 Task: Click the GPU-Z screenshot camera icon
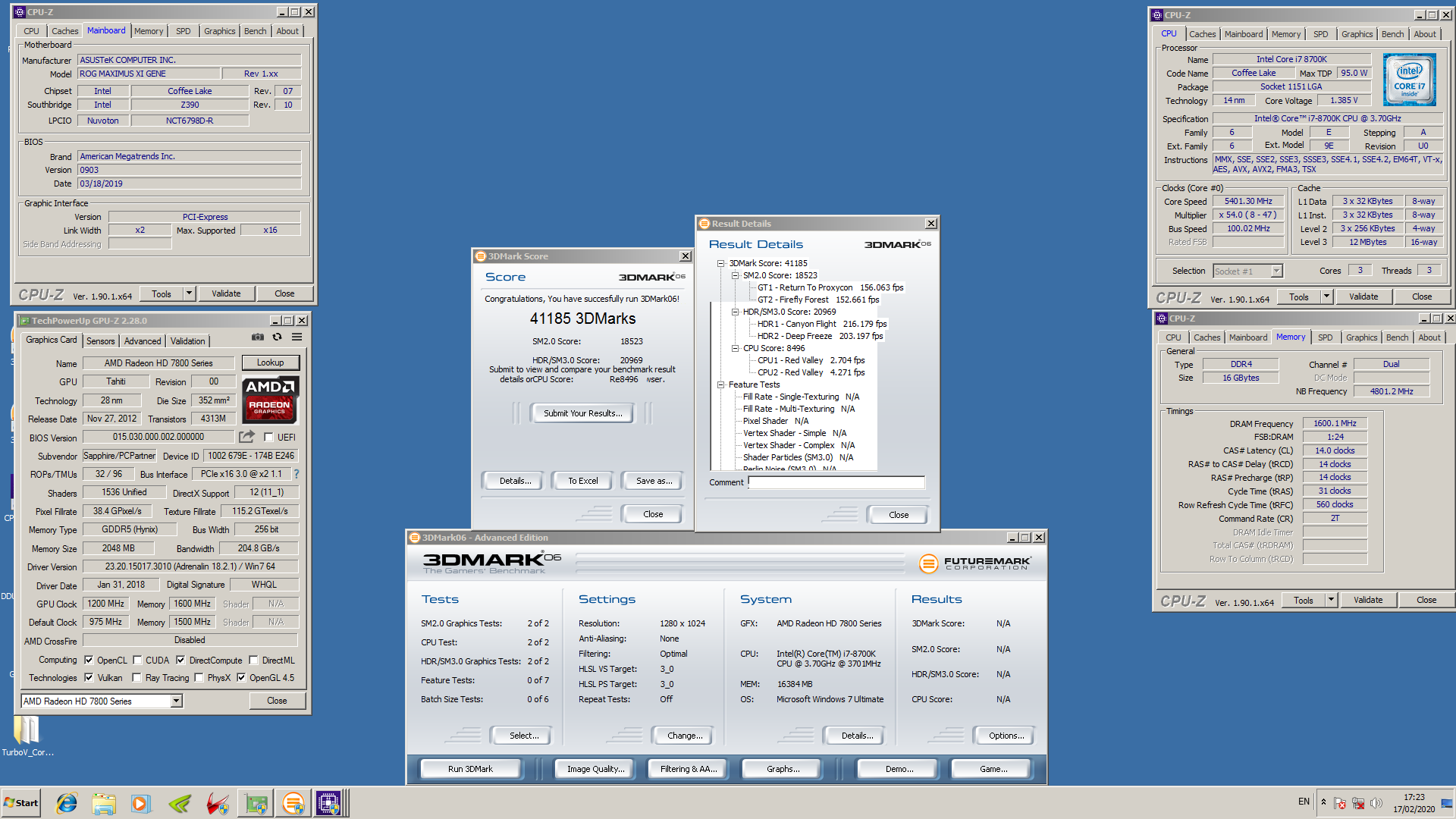[x=258, y=337]
